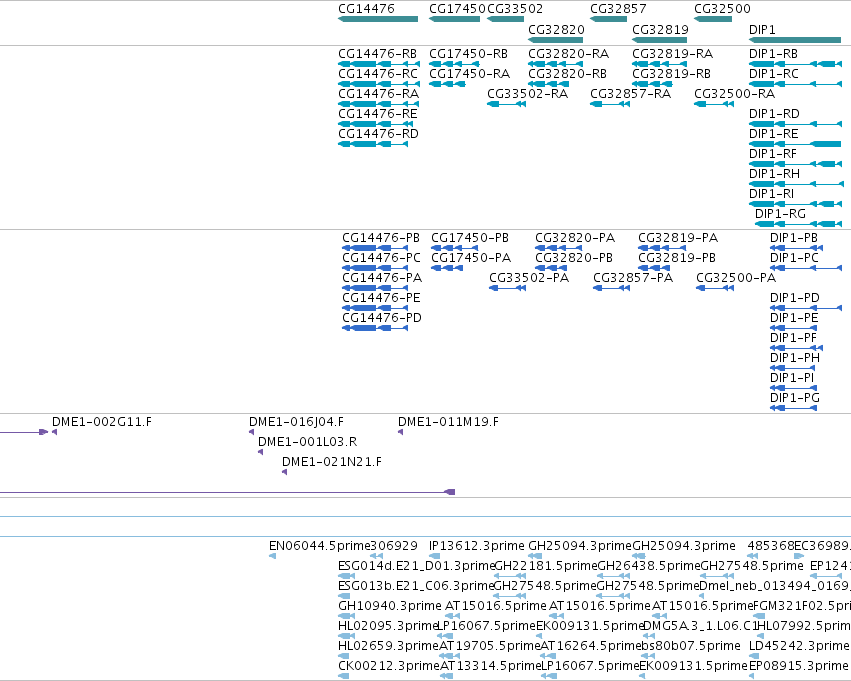The width and height of the screenshot is (851, 681).
Task: Select the CG17450 gene label in top track
Action: click(x=458, y=9)
